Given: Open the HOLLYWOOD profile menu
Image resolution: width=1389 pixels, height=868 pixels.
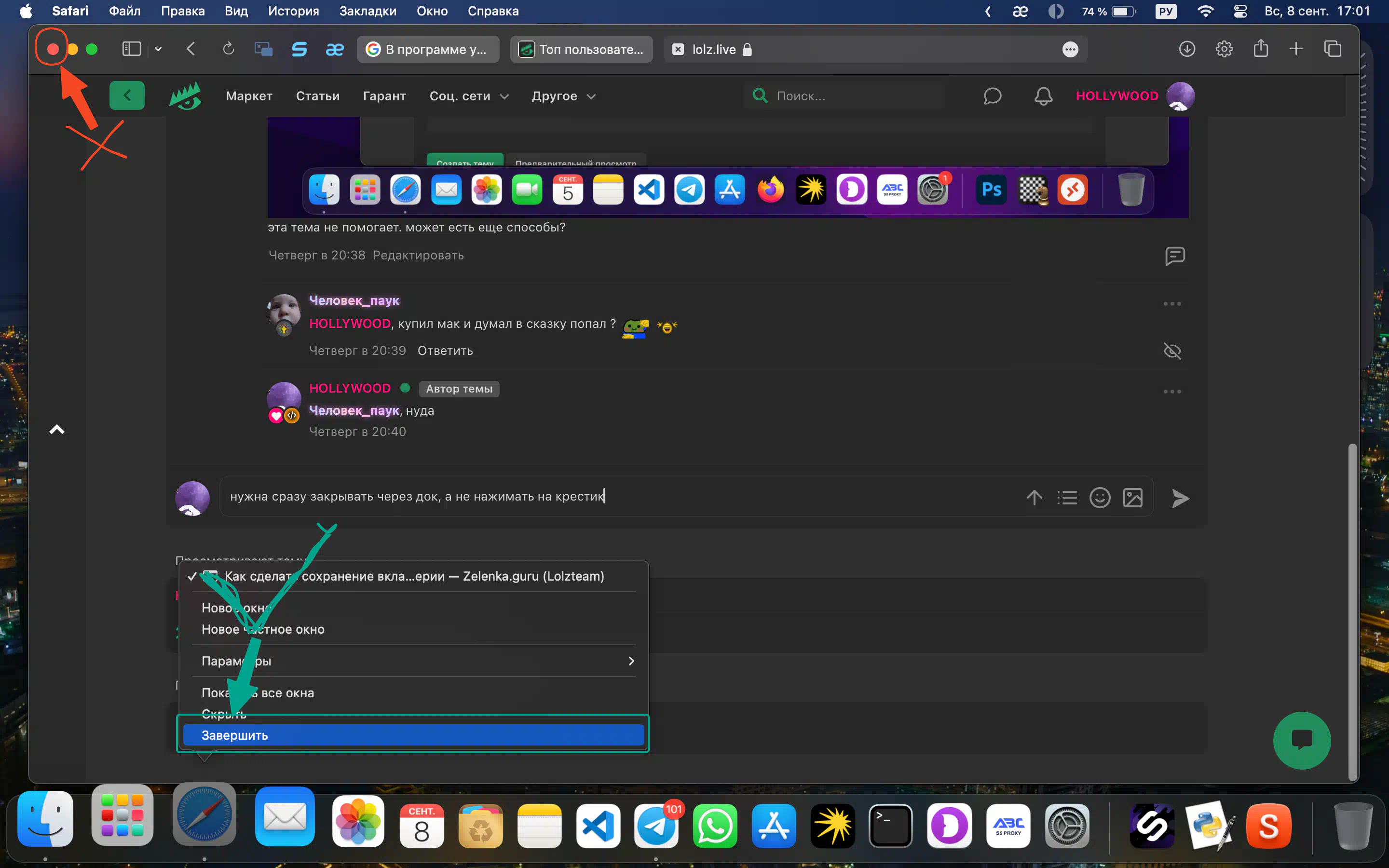Looking at the screenshot, I should (x=1135, y=96).
